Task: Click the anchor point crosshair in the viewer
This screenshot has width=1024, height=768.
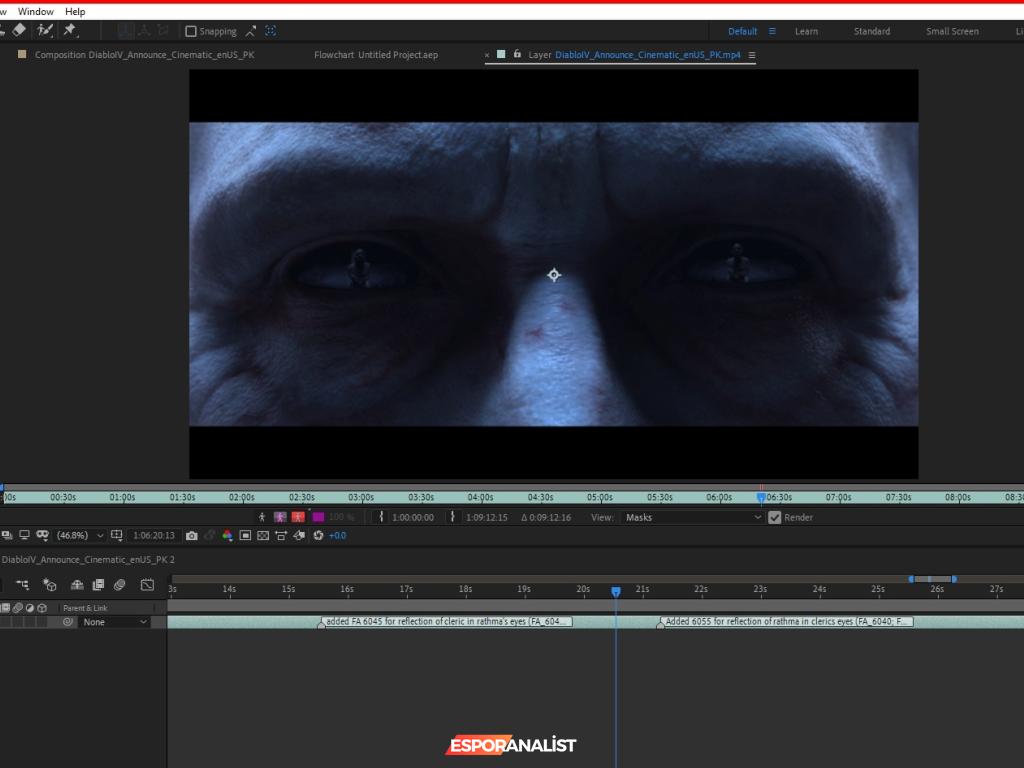Action: point(554,275)
